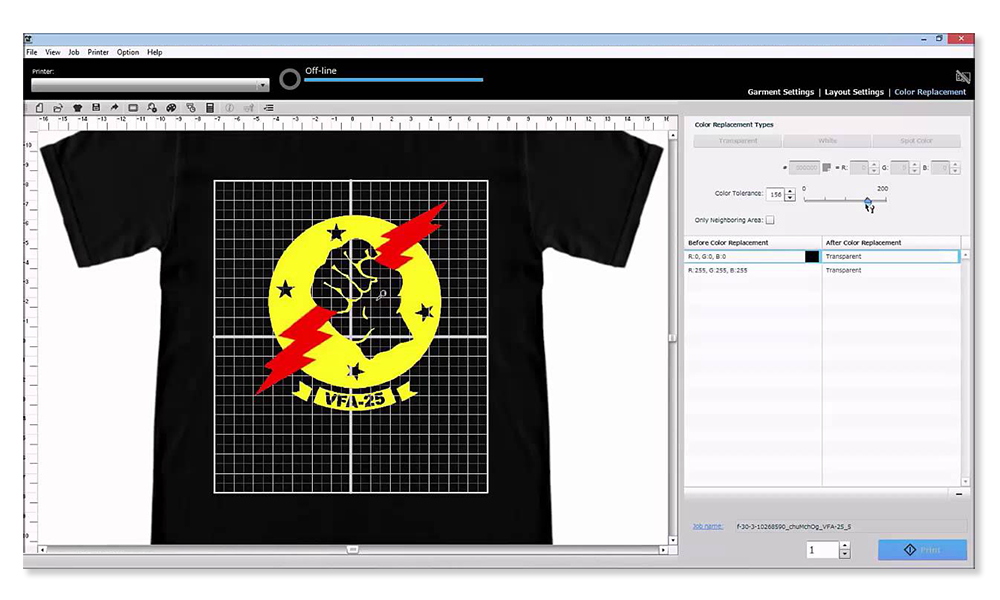Select the R:255, G:255, B:255 row
Viewport: 1000px width, 600px height.
[821, 270]
